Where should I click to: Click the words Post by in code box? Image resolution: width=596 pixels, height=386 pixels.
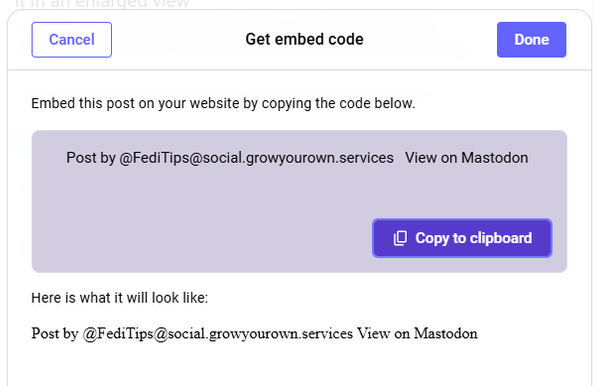[91, 158]
